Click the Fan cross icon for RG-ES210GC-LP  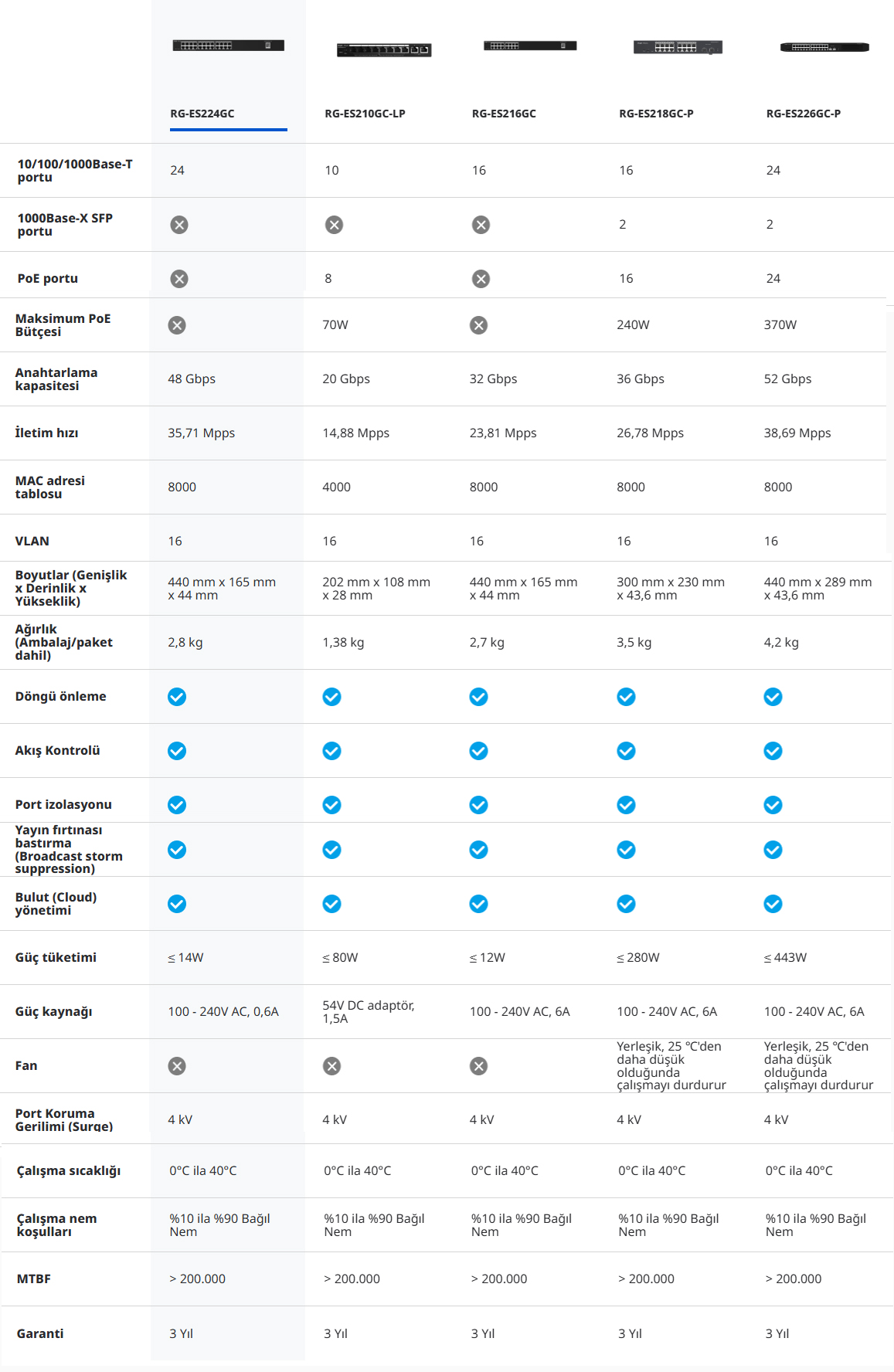point(331,1066)
